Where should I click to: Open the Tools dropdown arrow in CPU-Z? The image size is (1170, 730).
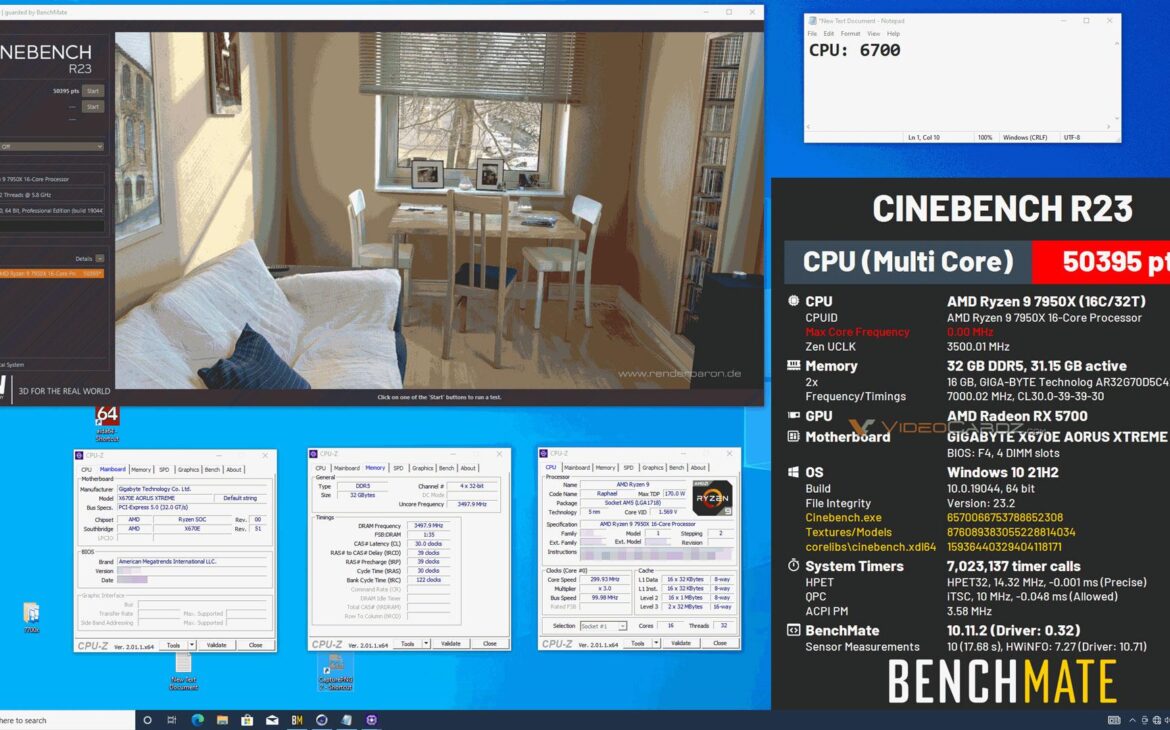point(655,642)
